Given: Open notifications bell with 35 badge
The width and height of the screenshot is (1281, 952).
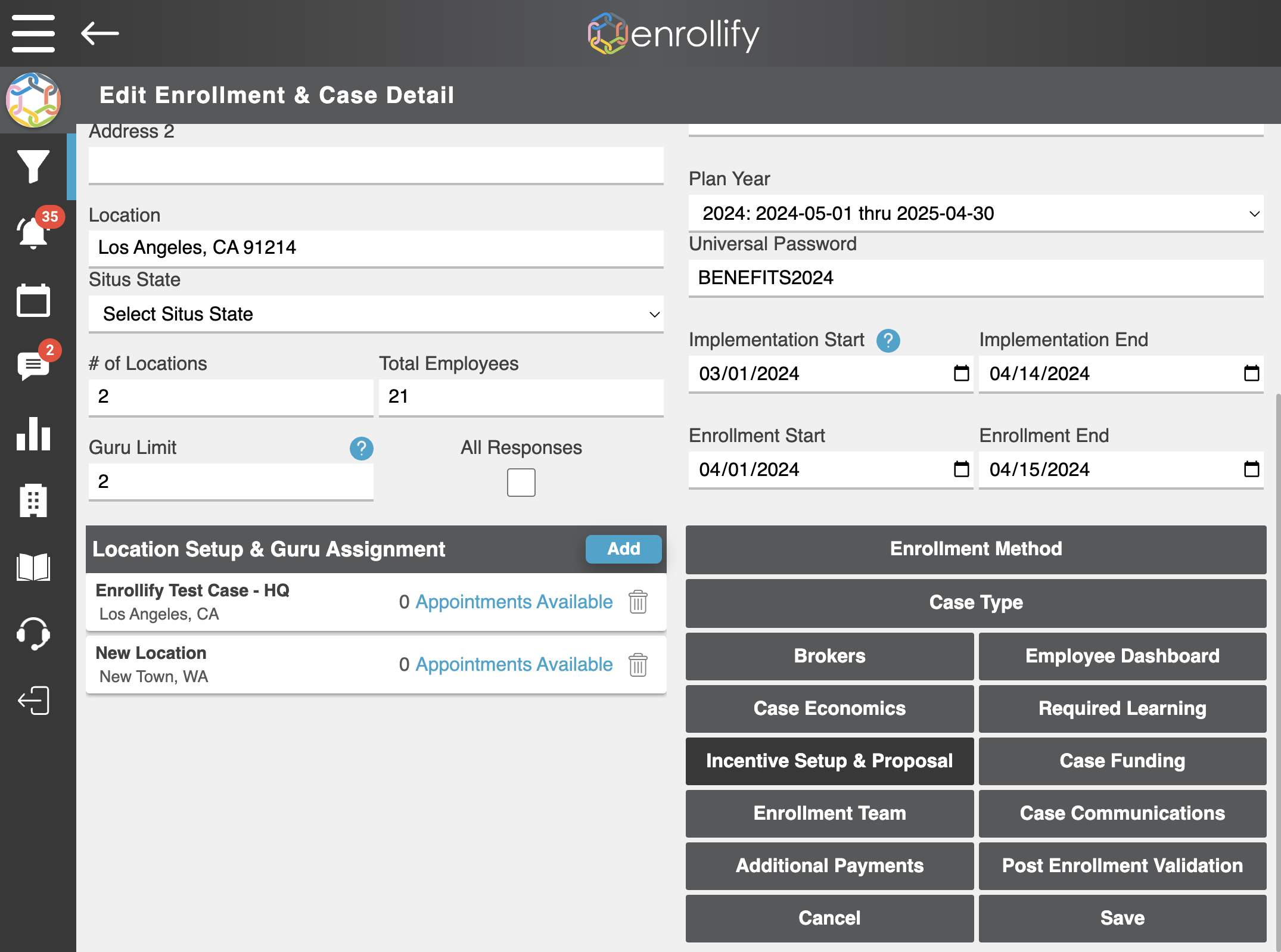Looking at the screenshot, I should [33, 232].
